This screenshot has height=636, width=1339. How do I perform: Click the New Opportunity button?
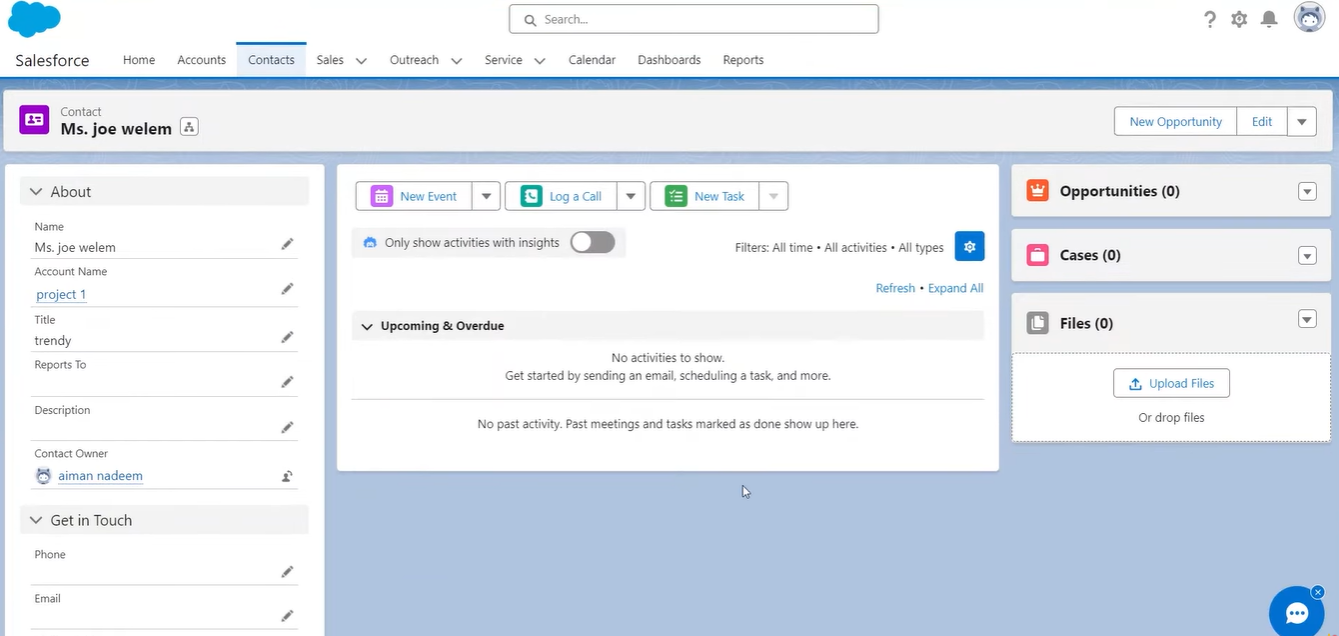click(x=1174, y=120)
